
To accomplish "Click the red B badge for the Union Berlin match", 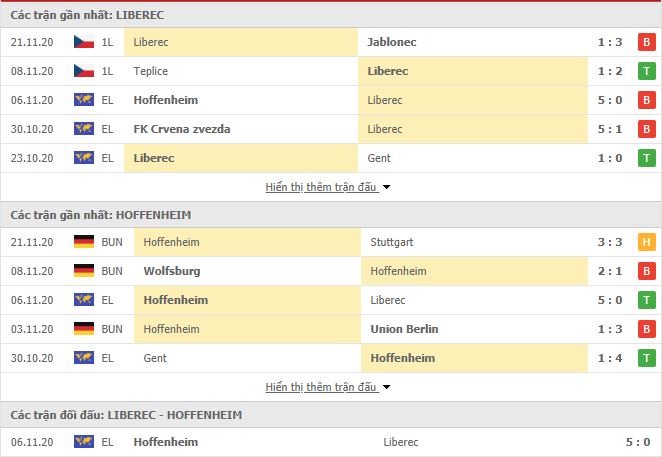I will 646,329.
